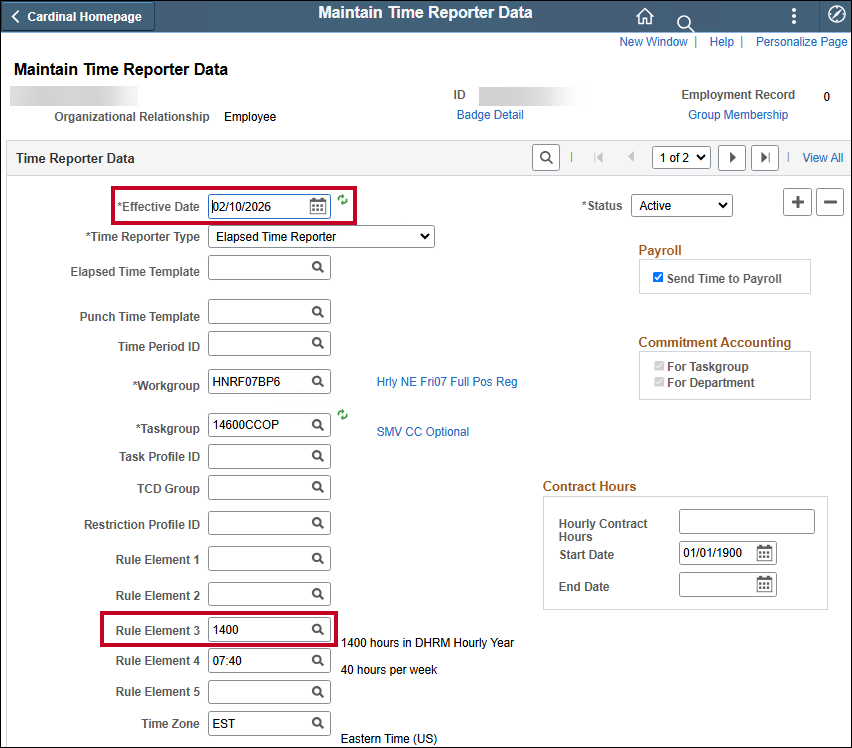Screen dimensions: 852x748
Task: Expand the Time Reporter Type dropdown
Action: pos(321,236)
